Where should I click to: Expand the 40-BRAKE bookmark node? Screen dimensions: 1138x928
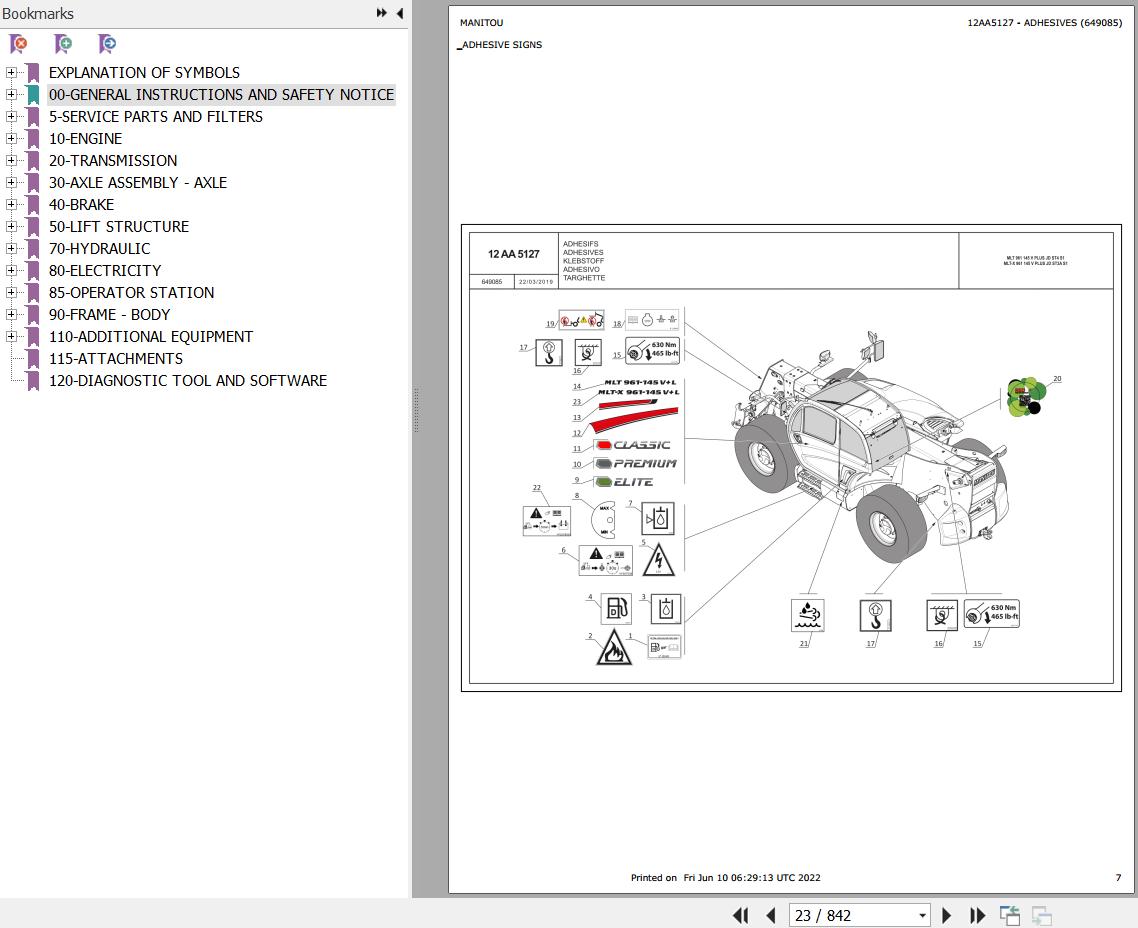[x=11, y=205]
